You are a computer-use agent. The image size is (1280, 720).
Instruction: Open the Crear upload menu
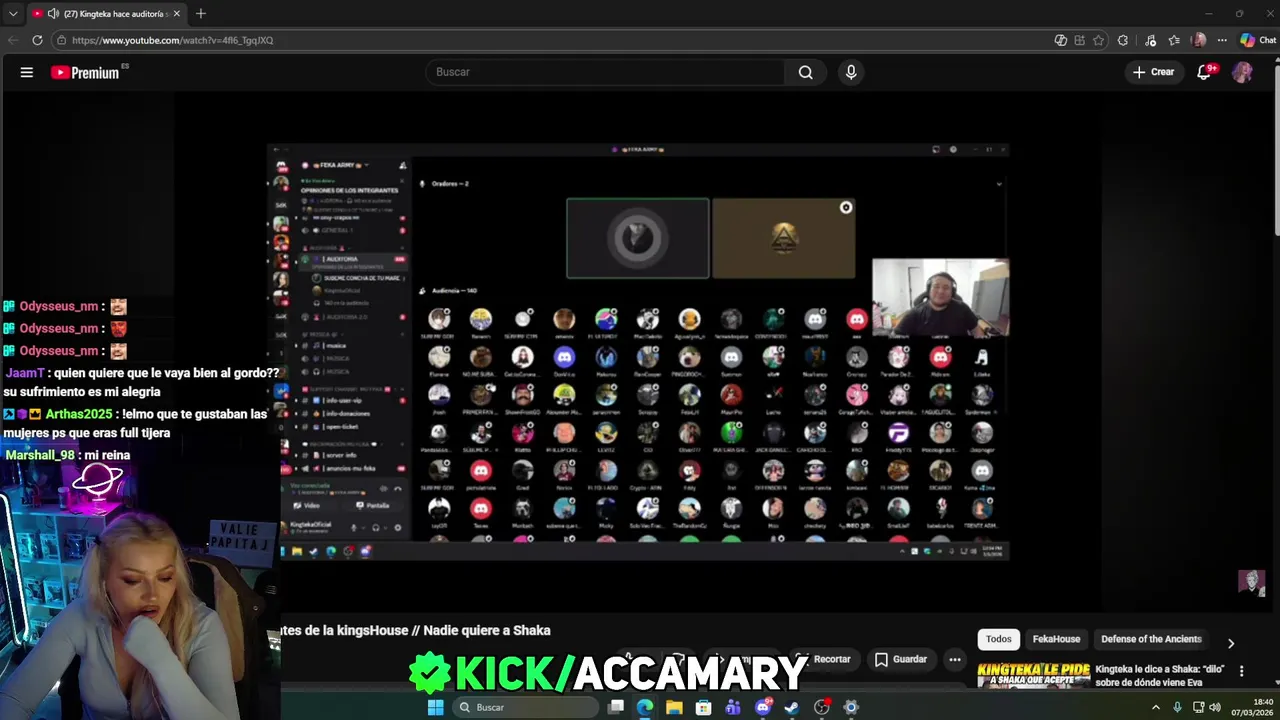point(1153,72)
